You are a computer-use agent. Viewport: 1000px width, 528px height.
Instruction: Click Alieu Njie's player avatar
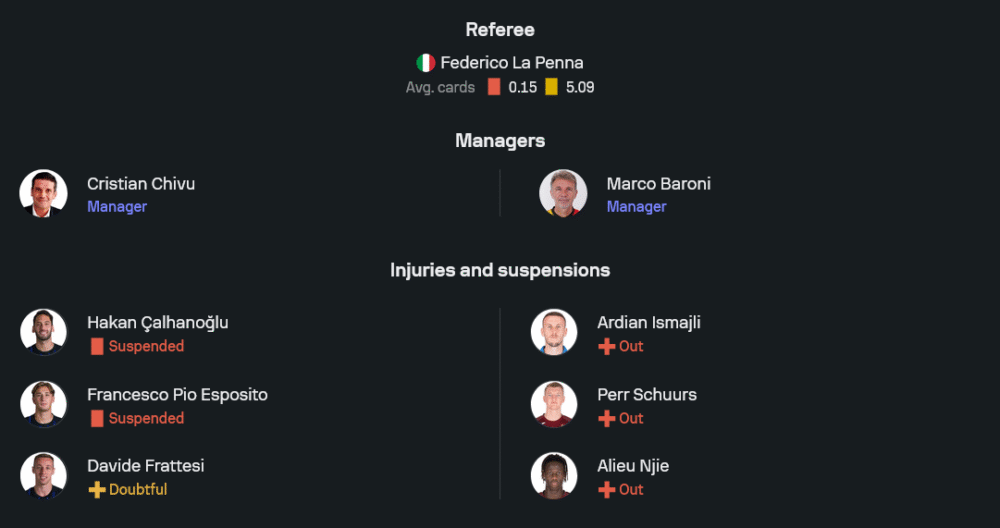click(554, 476)
